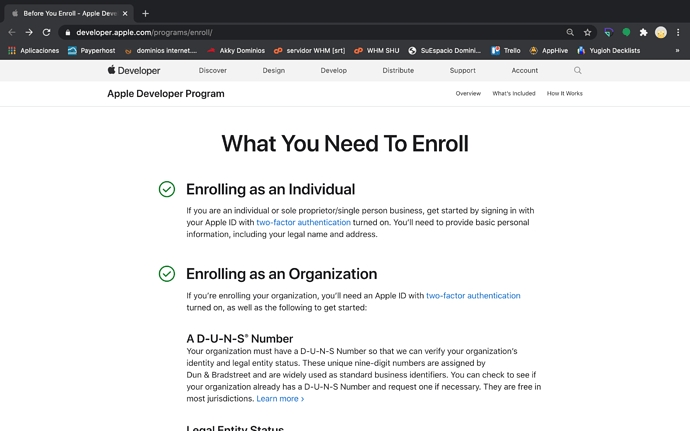Open the Chrome three-dot menu
690x431 pixels.
click(x=678, y=32)
